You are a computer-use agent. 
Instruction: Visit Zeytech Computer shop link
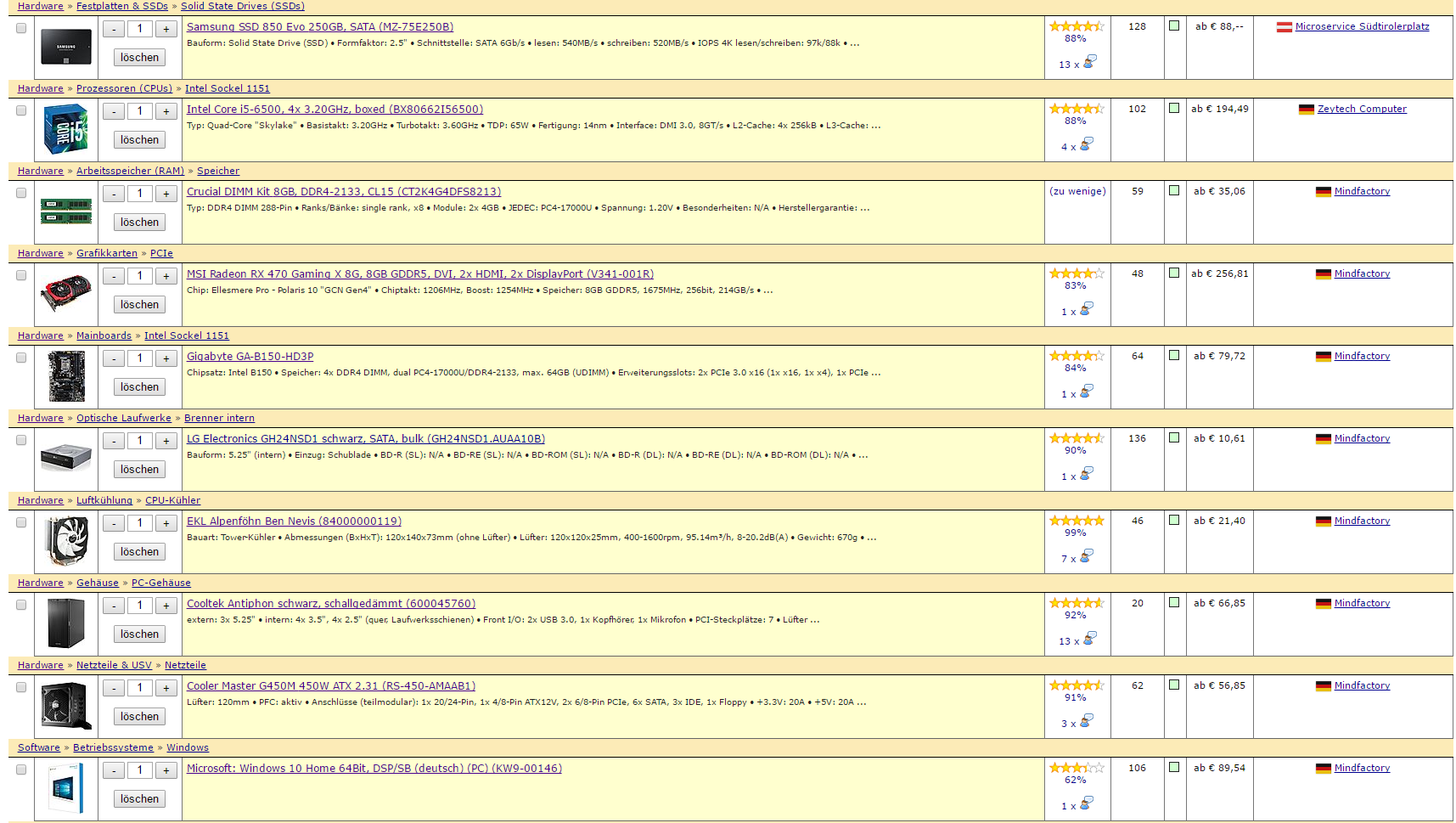click(1362, 109)
